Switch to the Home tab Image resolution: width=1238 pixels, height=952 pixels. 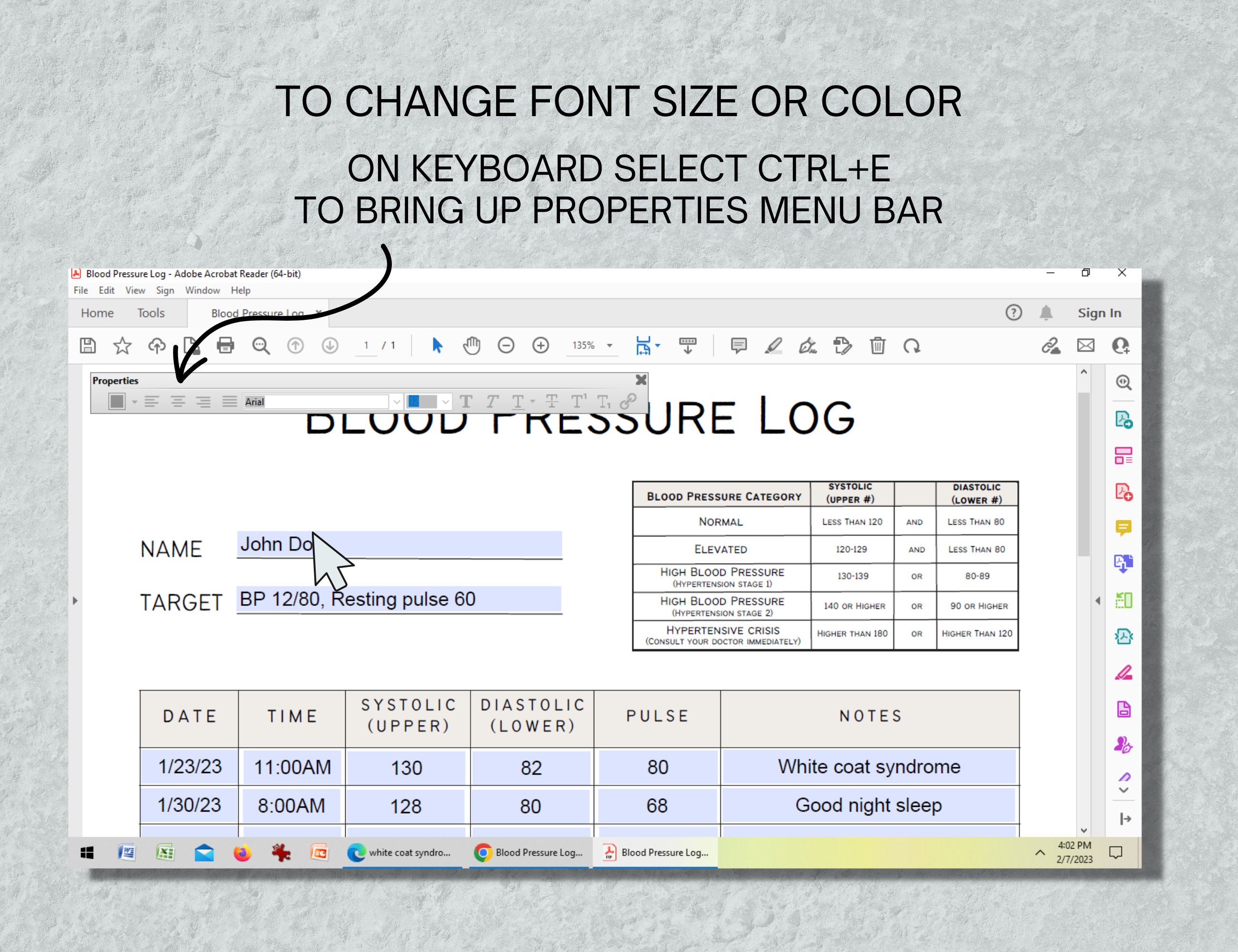97,313
